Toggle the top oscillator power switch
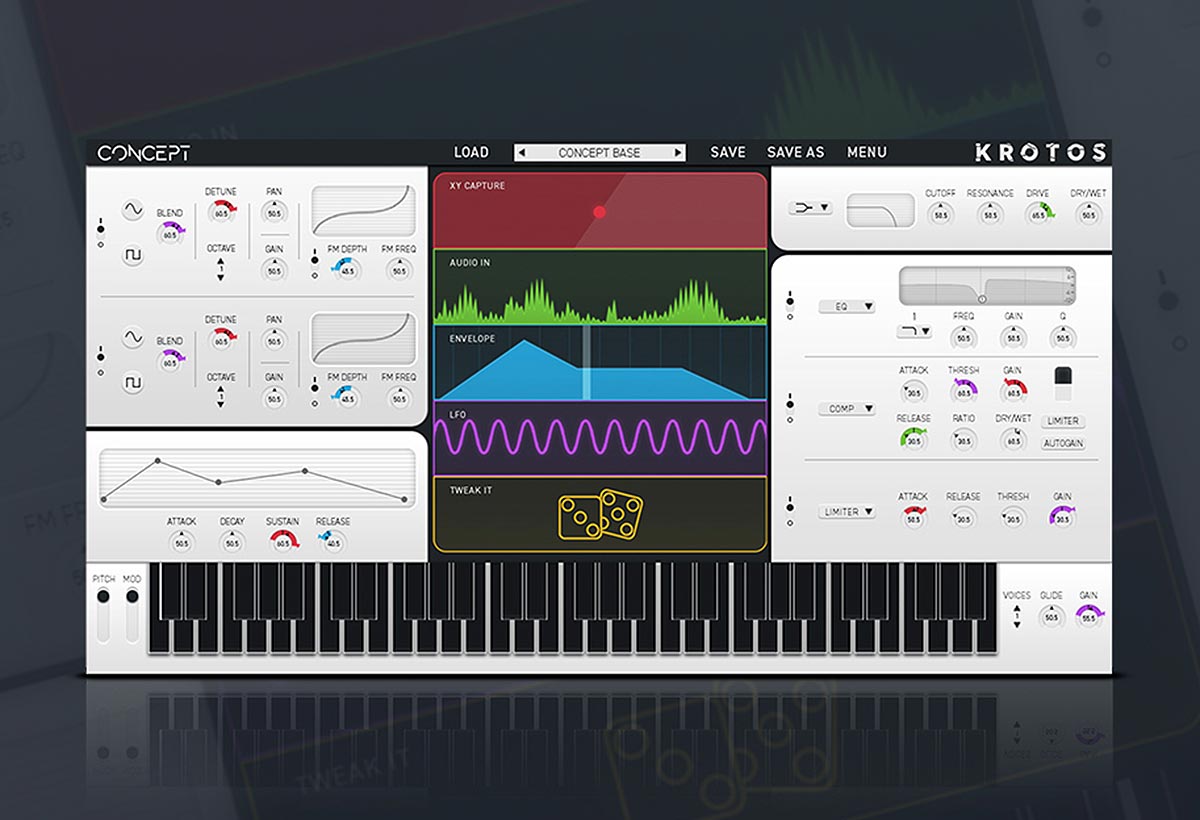The image size is (1200, 820). 100,234
